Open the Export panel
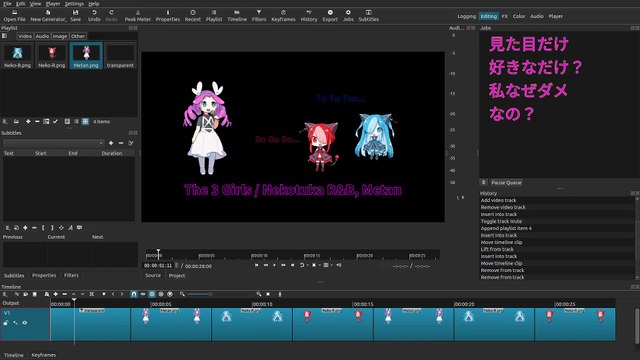This screenshot has width=640, height=360. coord(330,16)
